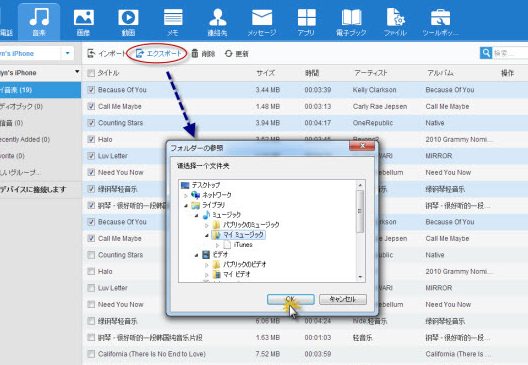The width and height of the screenshot is (528, 365).
Task: Check the unchecked Counting Stars row checkbox
Action: click(x=91, y=255)
